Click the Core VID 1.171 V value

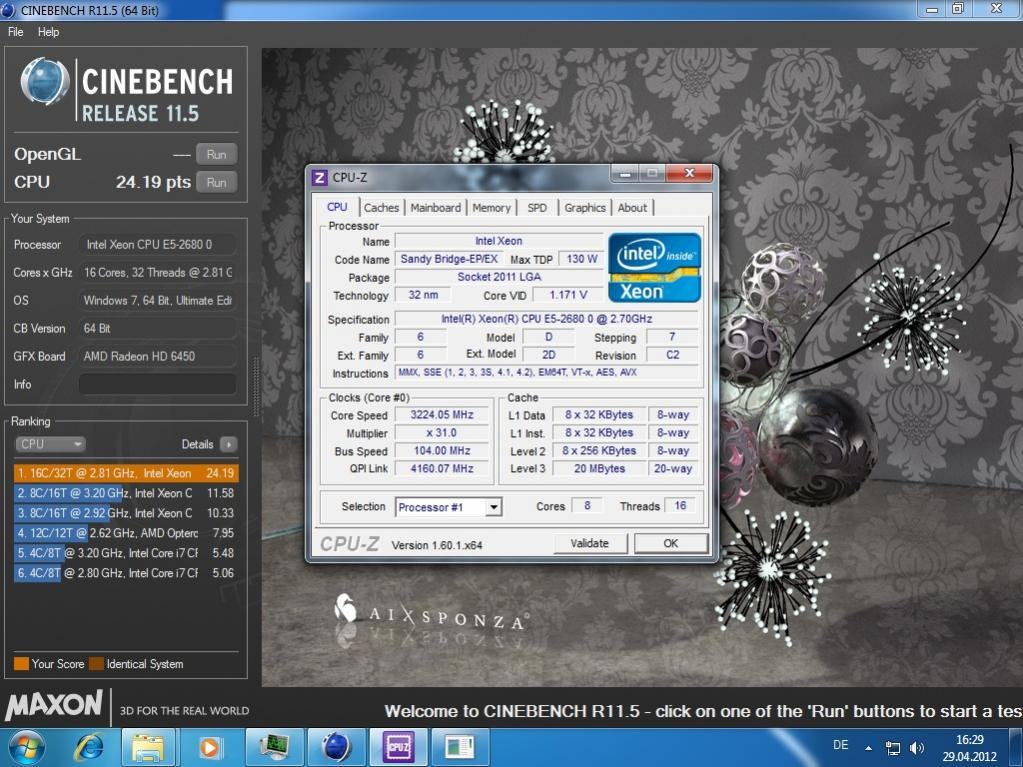point(568,295)
